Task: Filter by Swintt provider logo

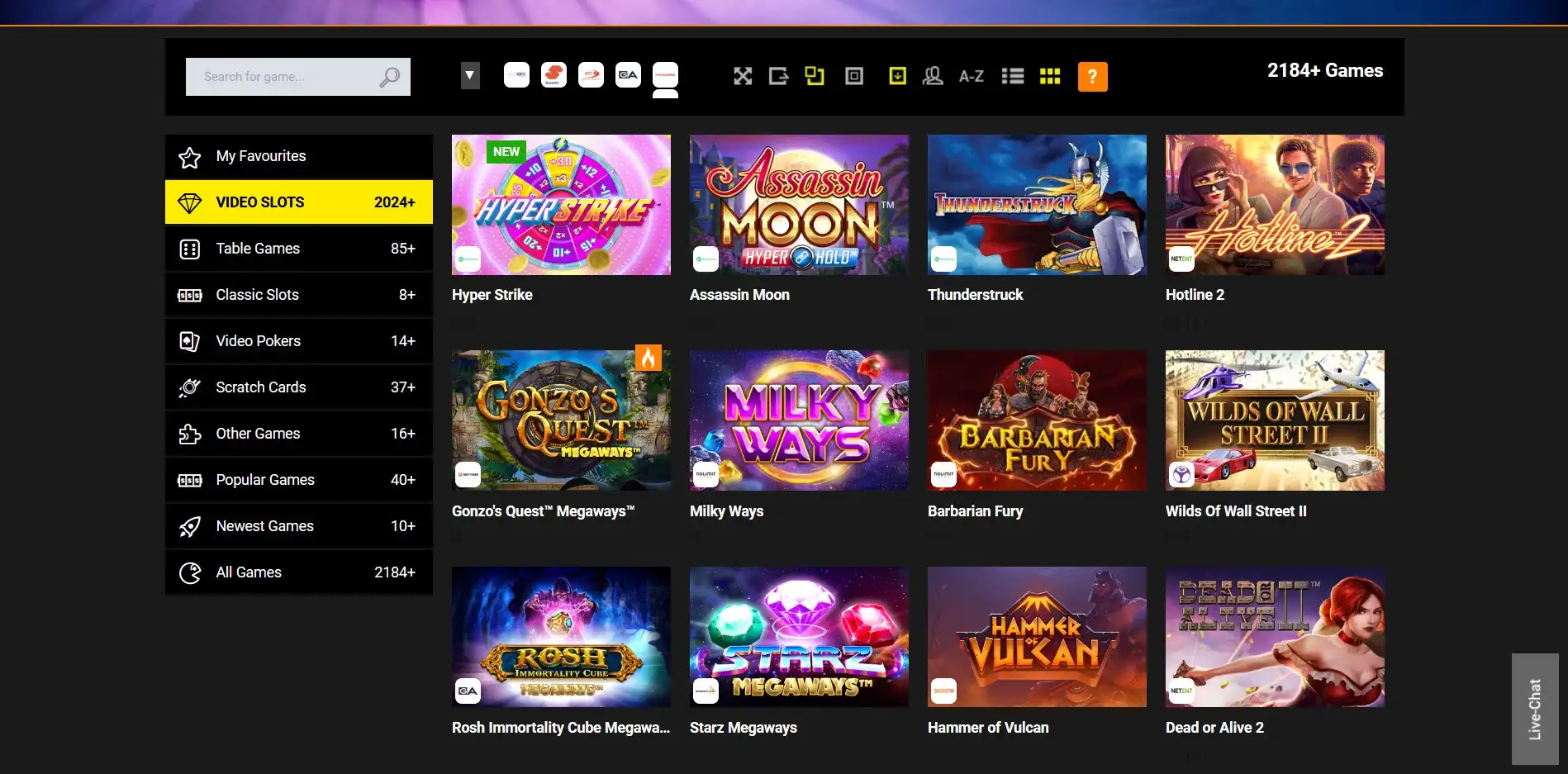Action: (x=554, y=75)
